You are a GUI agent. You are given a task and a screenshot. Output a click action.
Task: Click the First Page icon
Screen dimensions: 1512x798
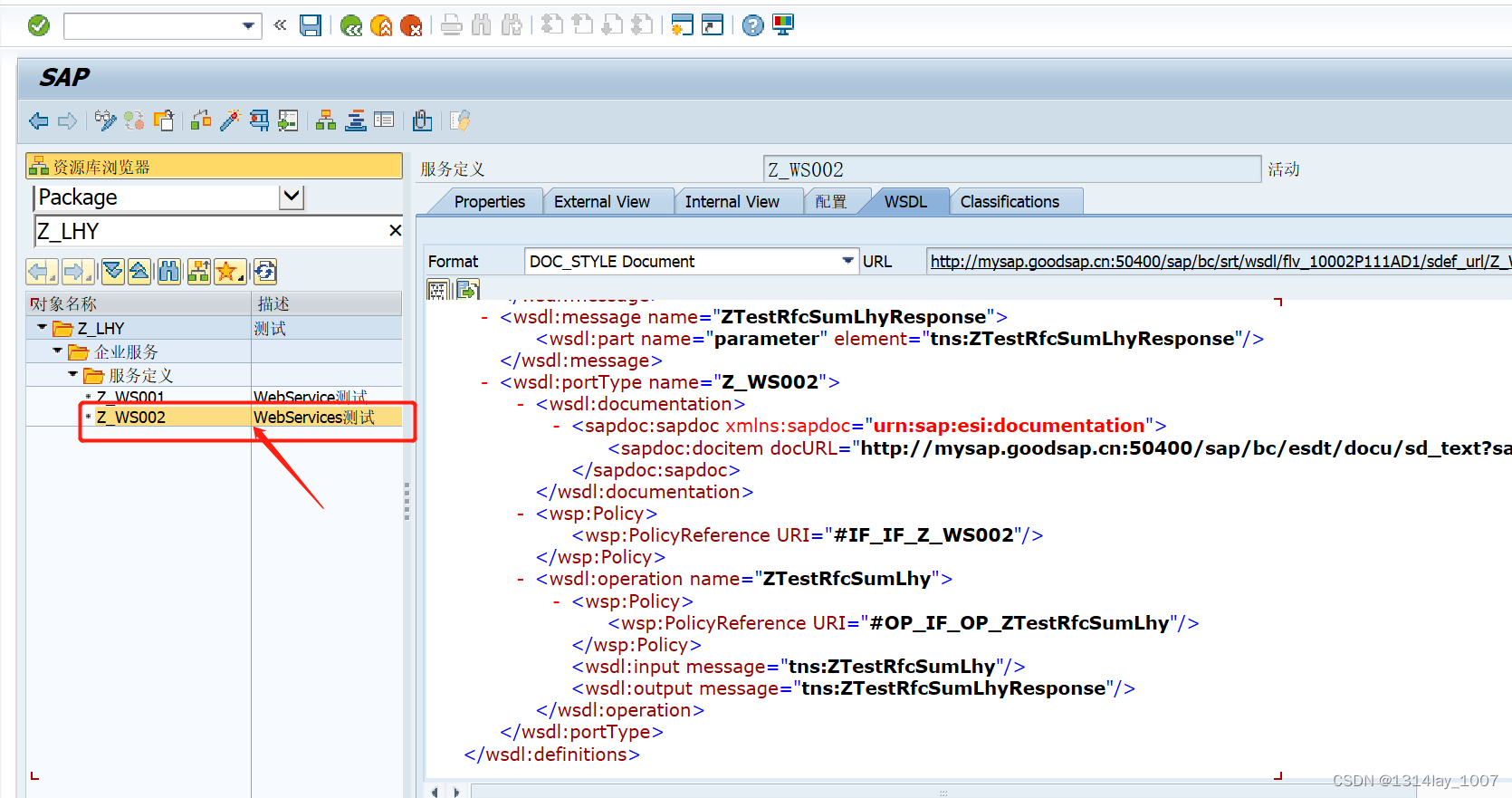552,25
